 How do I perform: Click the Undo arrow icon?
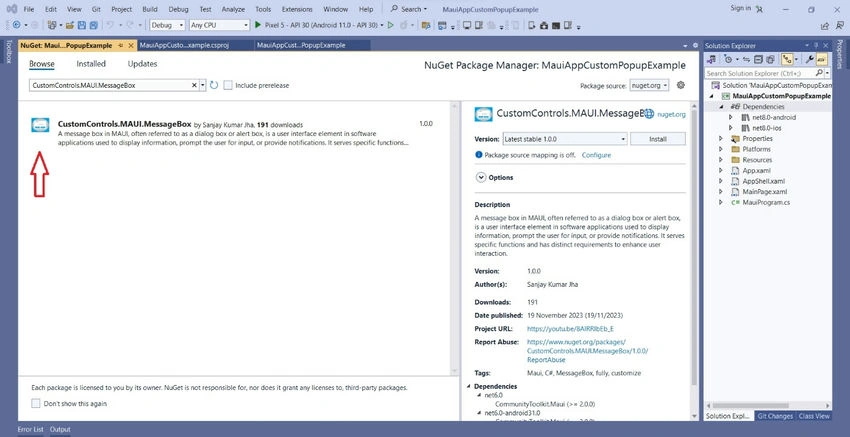coord(110,25)
